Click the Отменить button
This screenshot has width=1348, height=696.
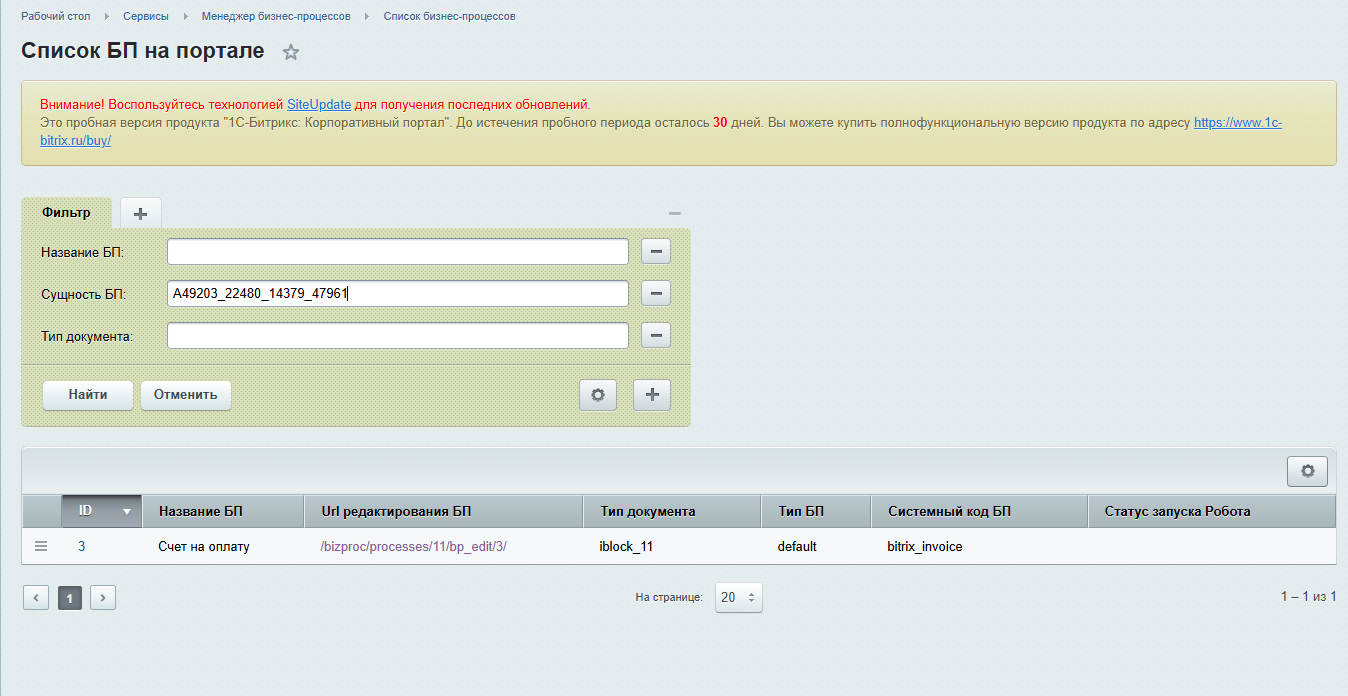186,395
